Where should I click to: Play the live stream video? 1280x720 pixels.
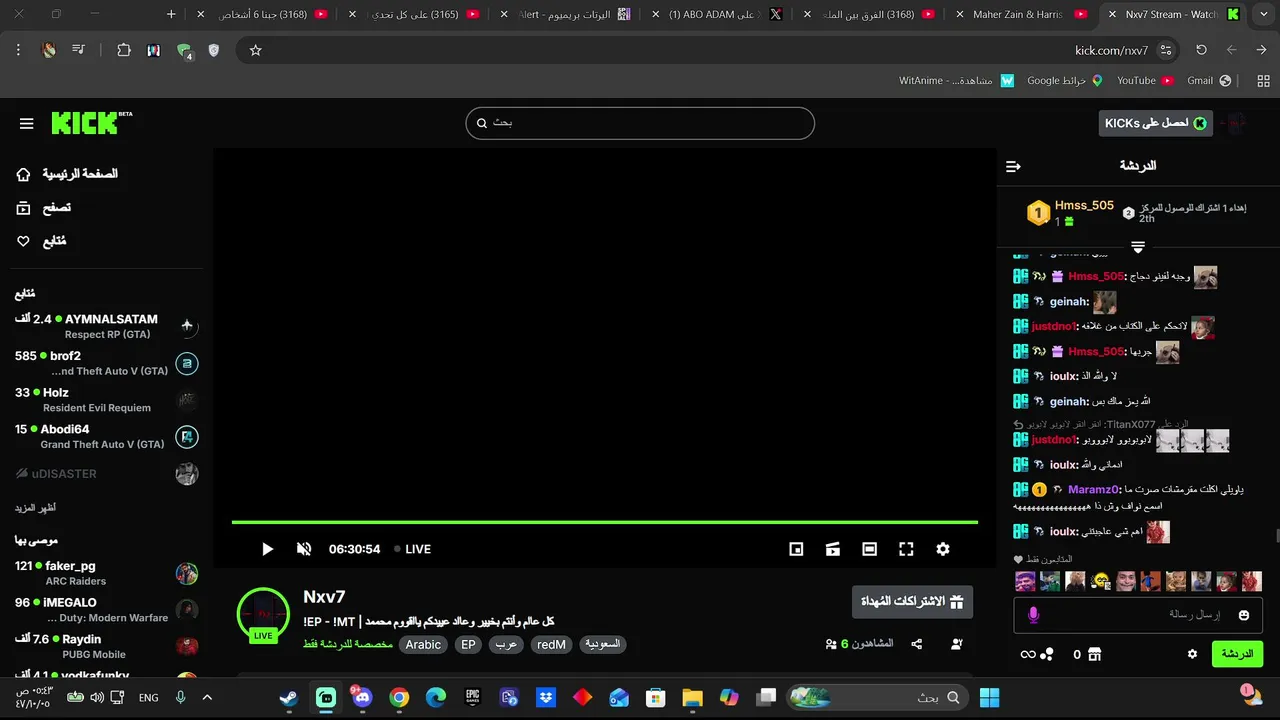point(267,549)
